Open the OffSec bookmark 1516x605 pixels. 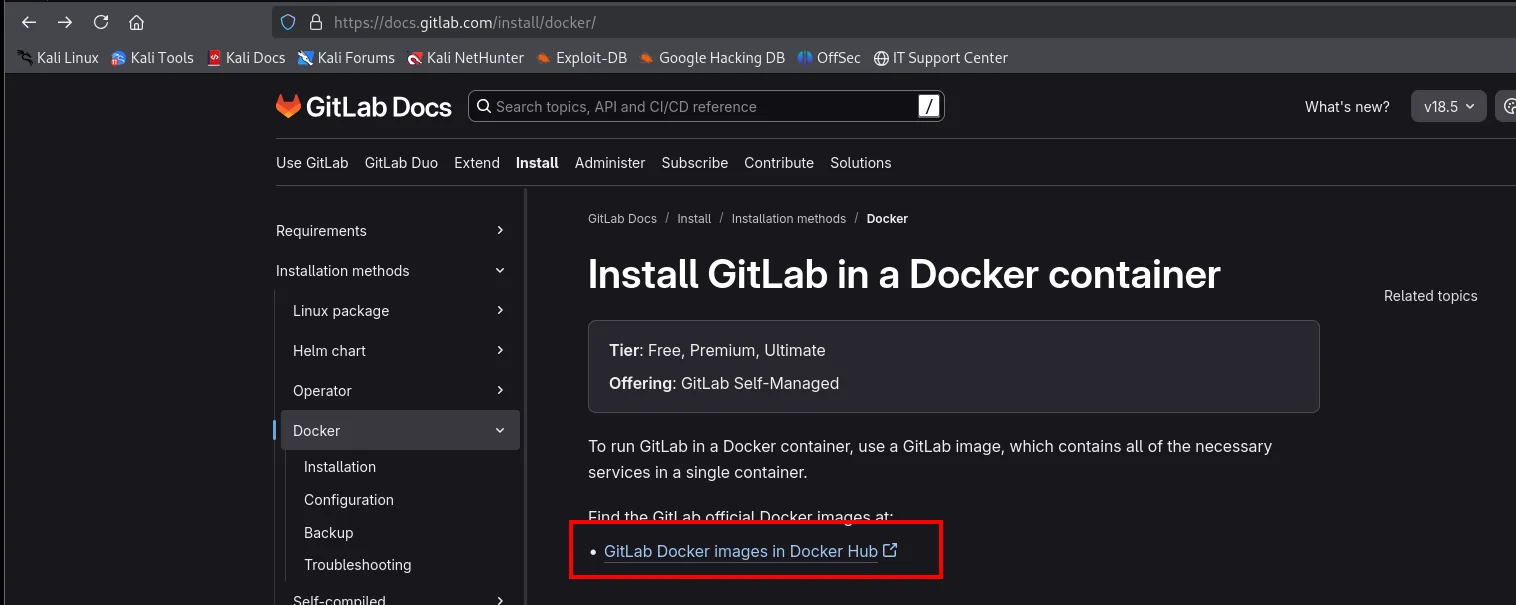[x=829, y=58]
